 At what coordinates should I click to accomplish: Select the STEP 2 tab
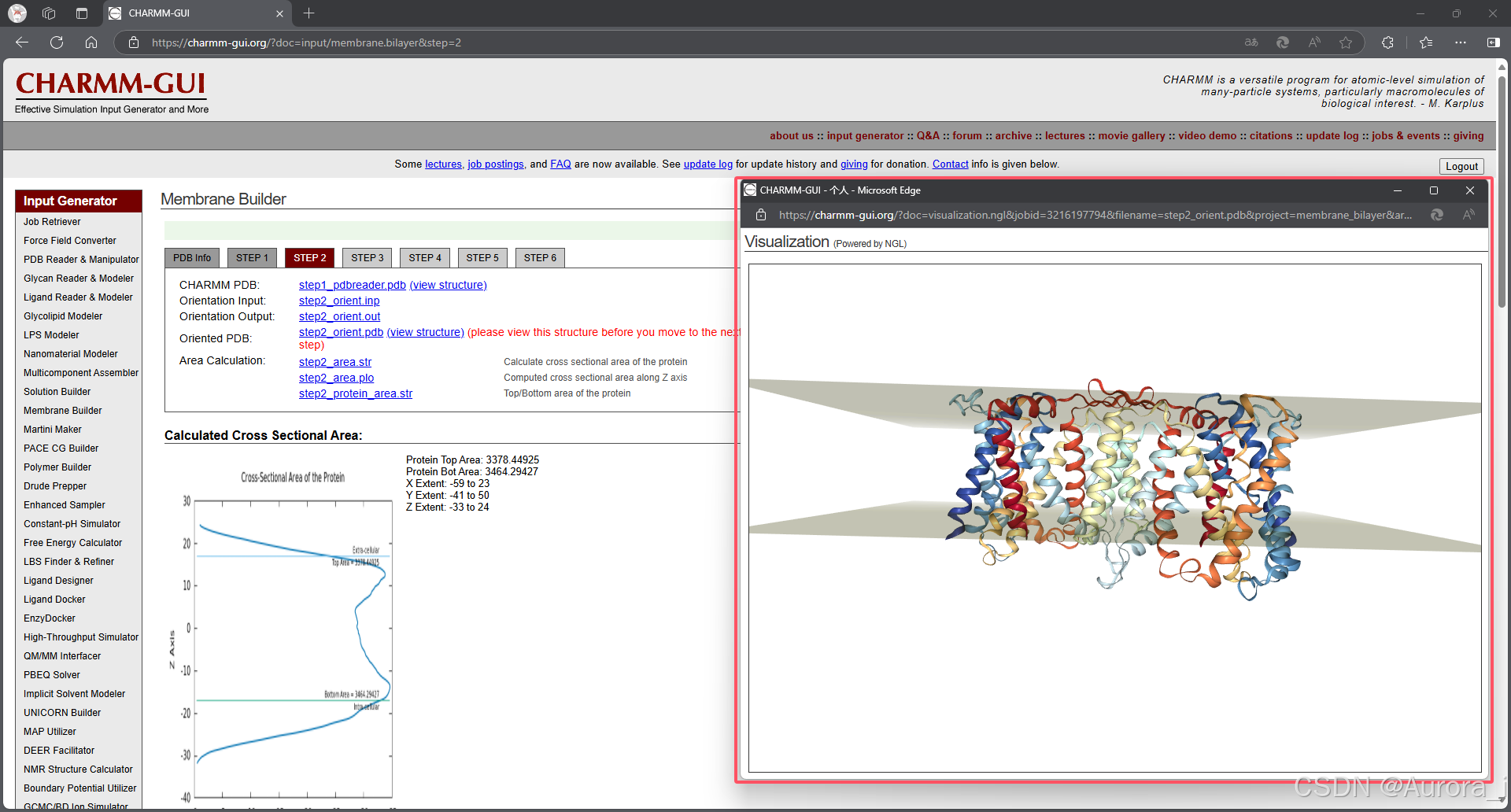pyautogui.click(x=310, y=258)
